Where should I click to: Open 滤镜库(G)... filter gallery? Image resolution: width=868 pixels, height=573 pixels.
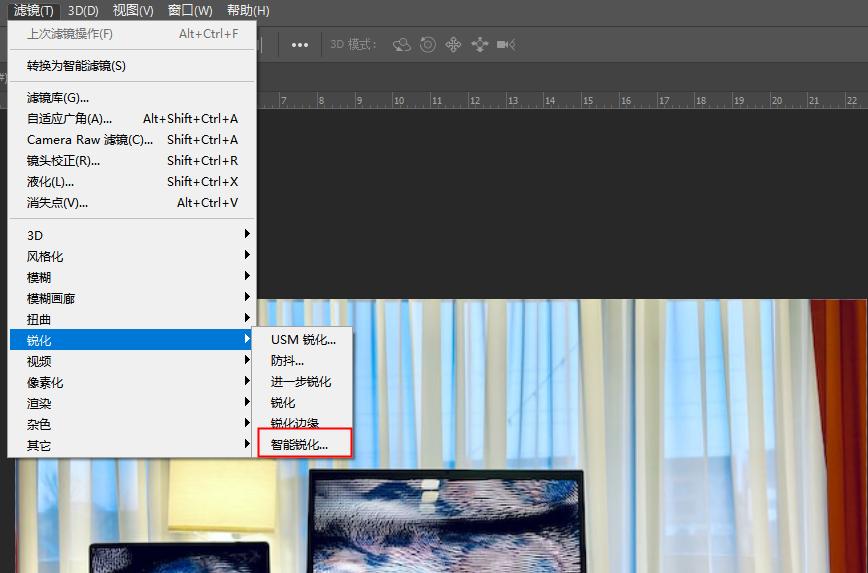(x=132, y=98)
